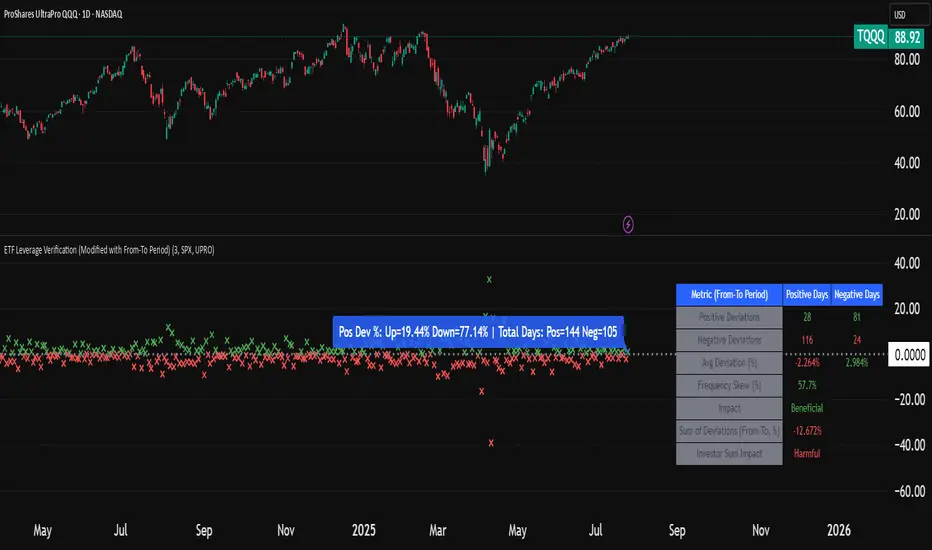Click the value 116 in the table
Screen dimensions: 932x550
coord(807,340)
